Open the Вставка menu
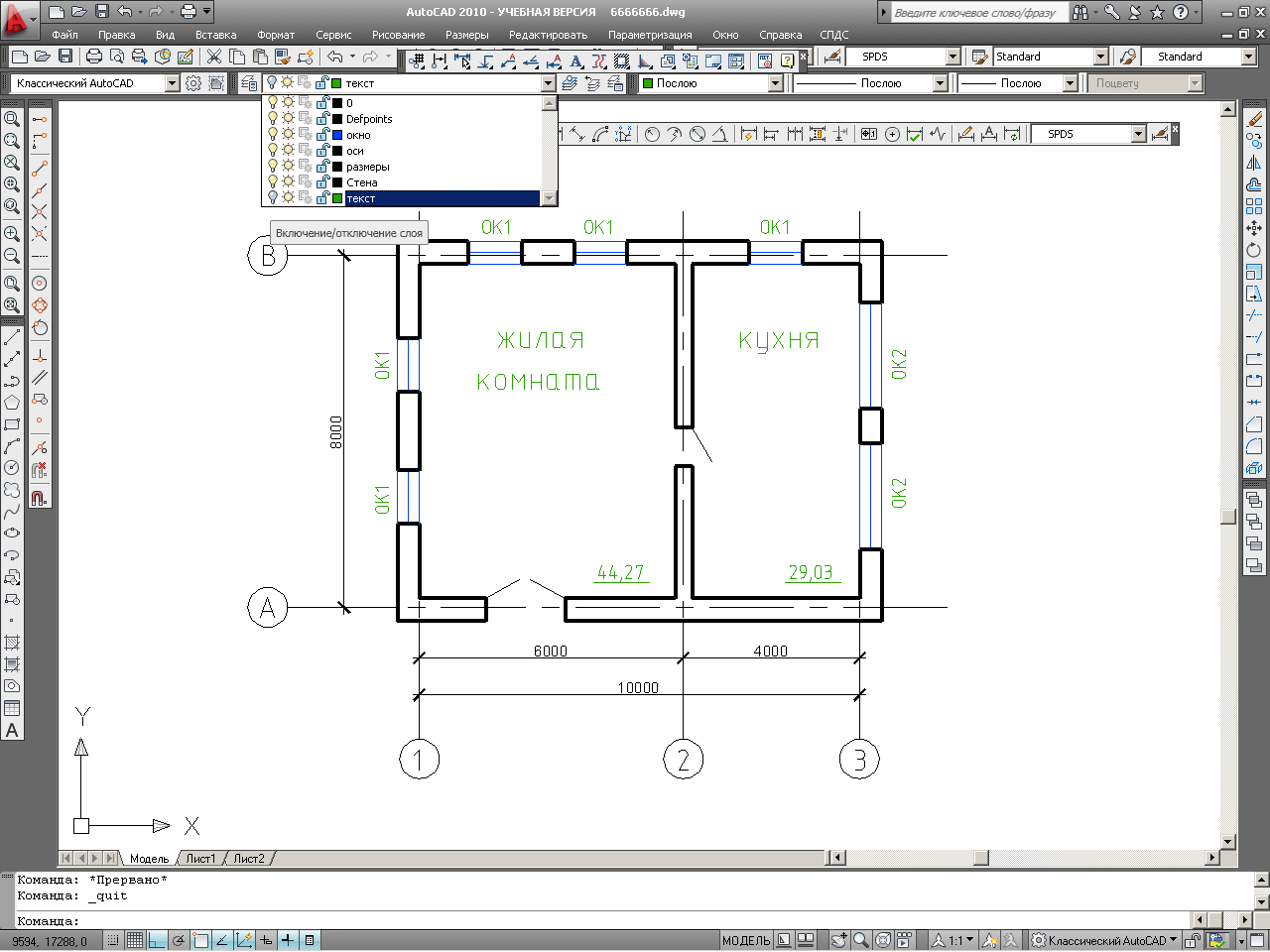1270x952 pixels. click(x=215, y=35)
